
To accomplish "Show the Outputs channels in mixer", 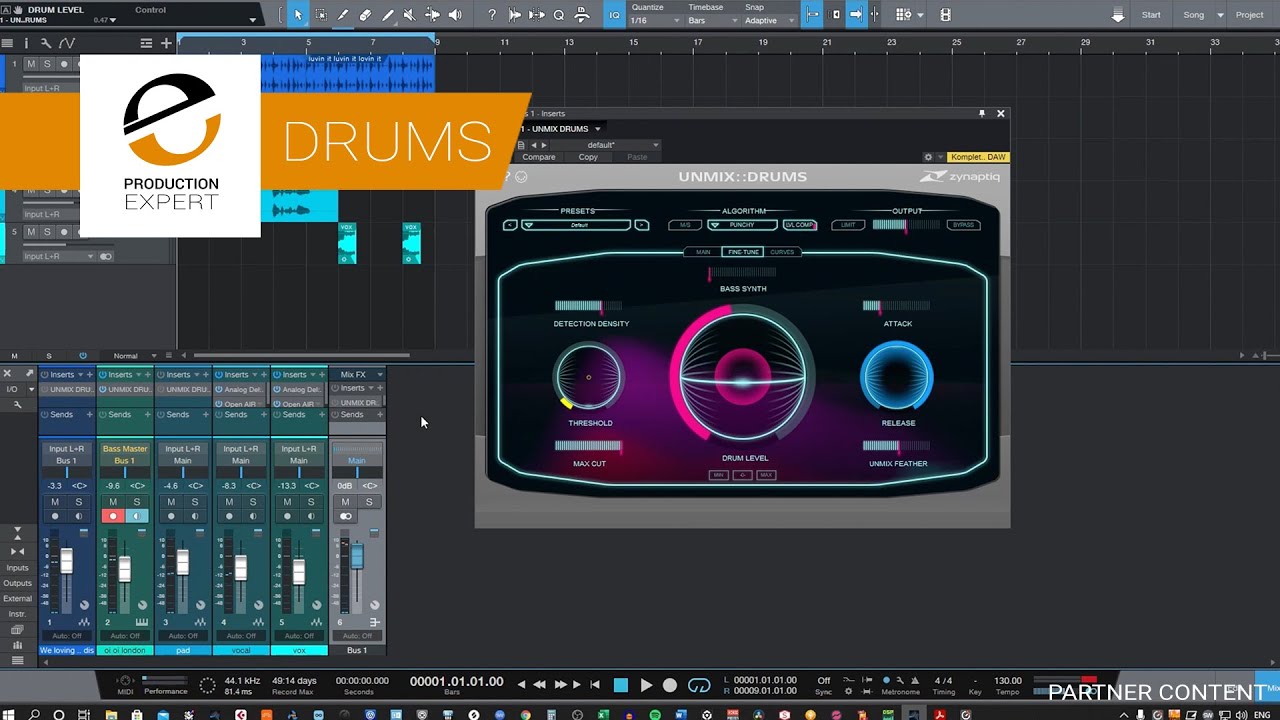I will (x=17, y=584).
